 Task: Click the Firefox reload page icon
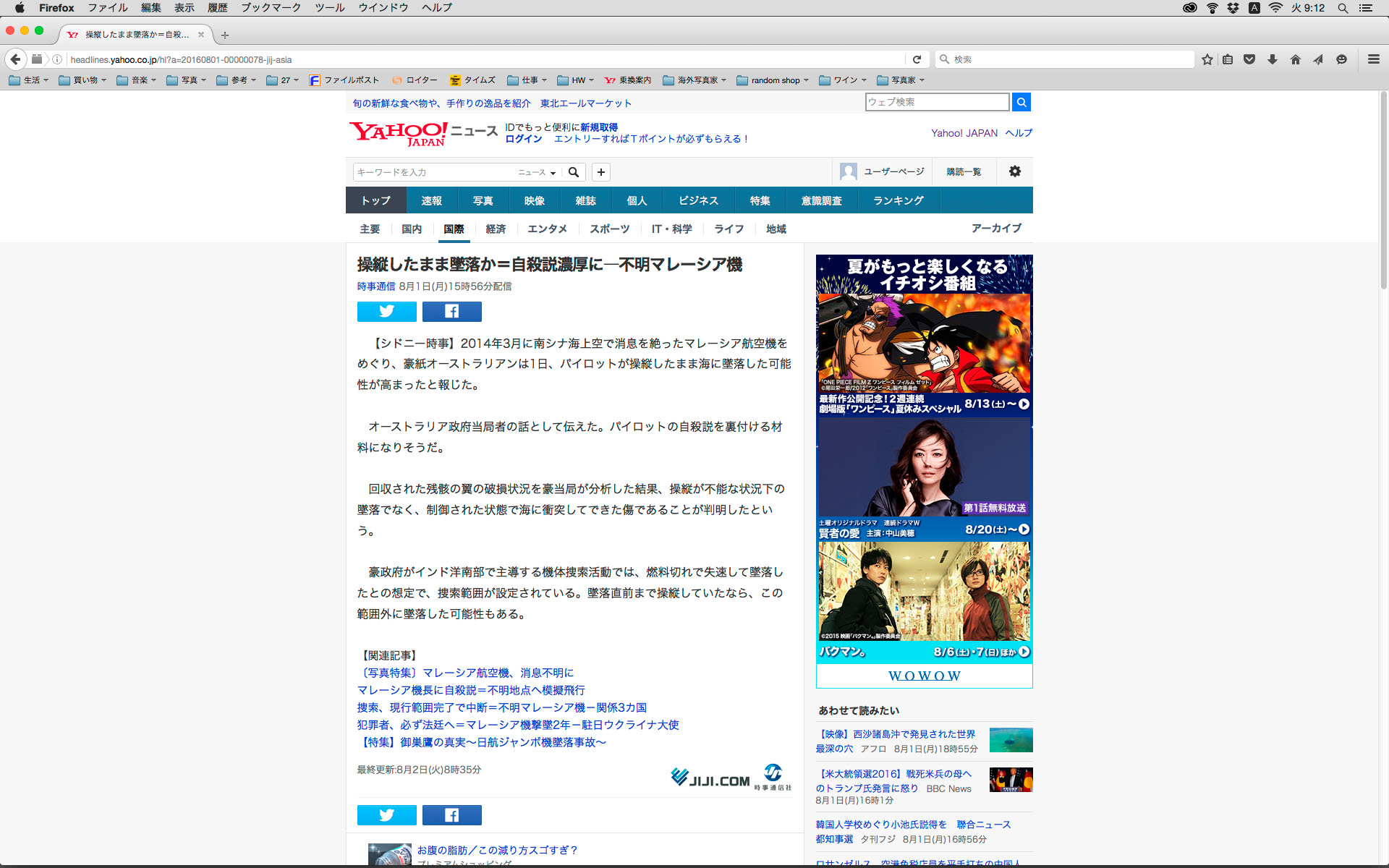[917, 59]
